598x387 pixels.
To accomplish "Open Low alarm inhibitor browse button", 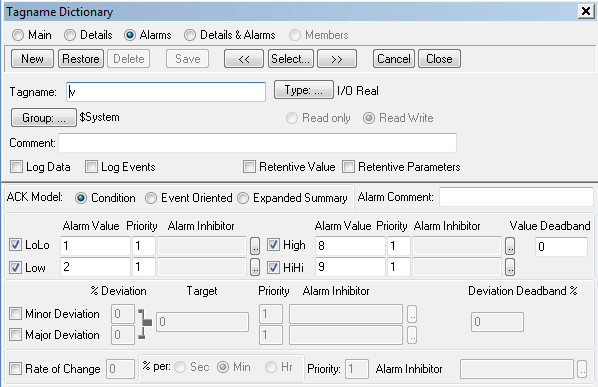I will point(255,267).
